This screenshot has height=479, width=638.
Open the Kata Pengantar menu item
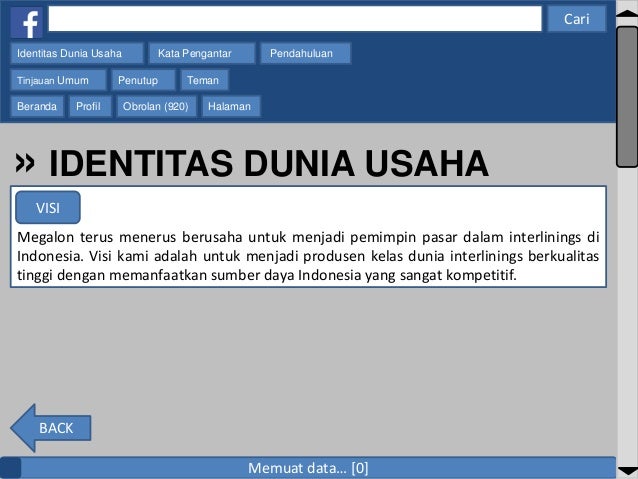pos(202,53)
